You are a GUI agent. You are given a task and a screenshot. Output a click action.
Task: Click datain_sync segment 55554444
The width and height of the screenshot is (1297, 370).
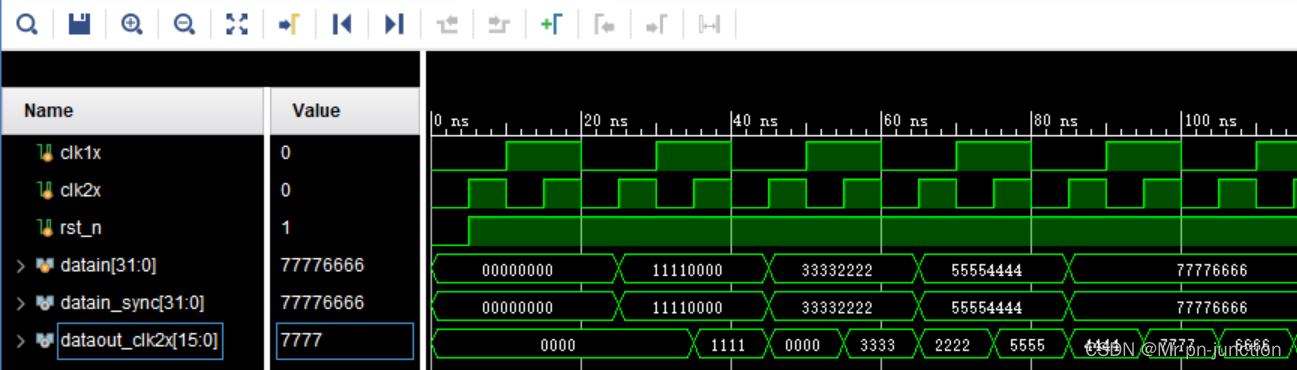point(993,307)
